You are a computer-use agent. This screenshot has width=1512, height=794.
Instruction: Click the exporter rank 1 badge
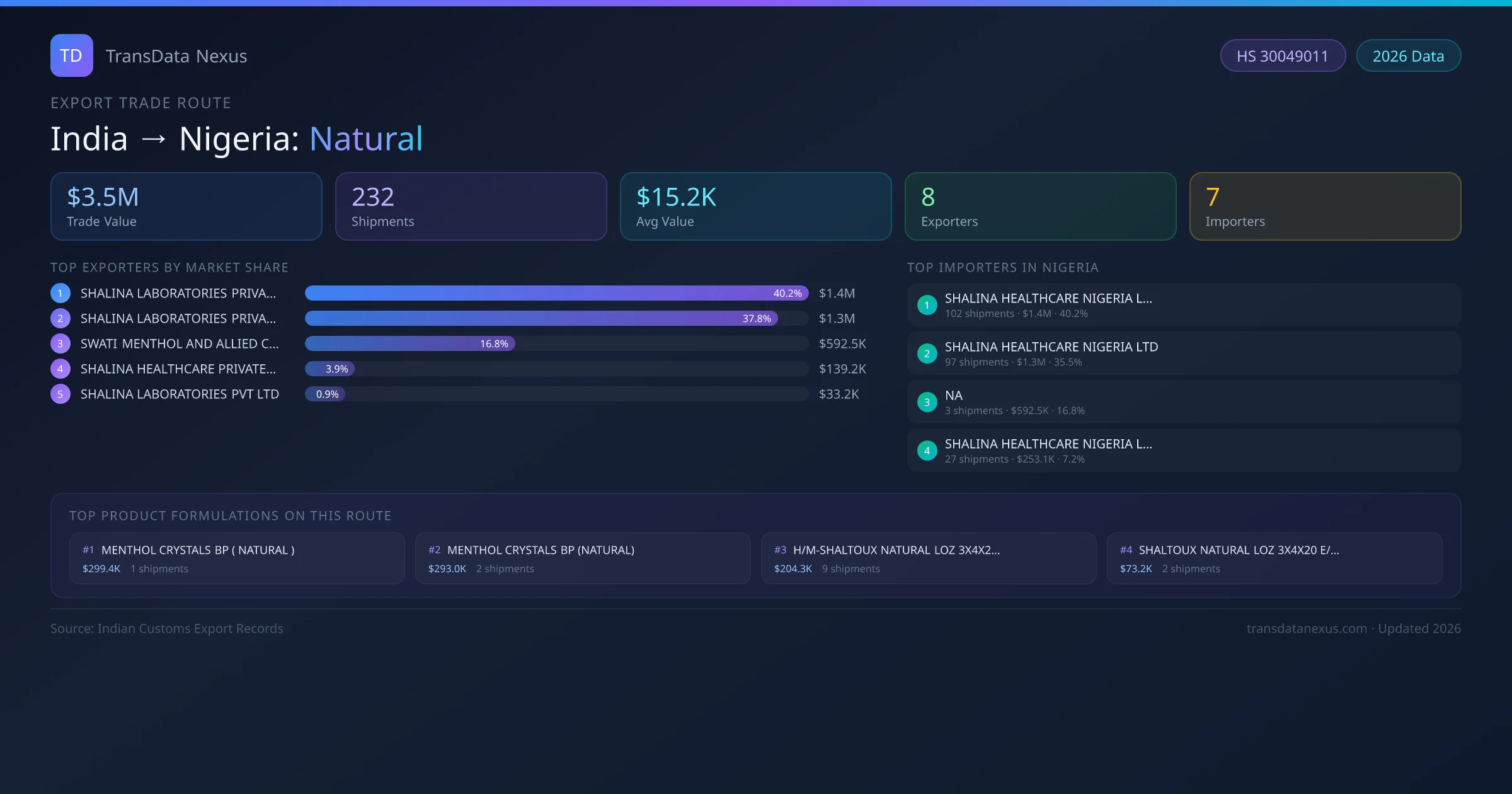point(60,293)
